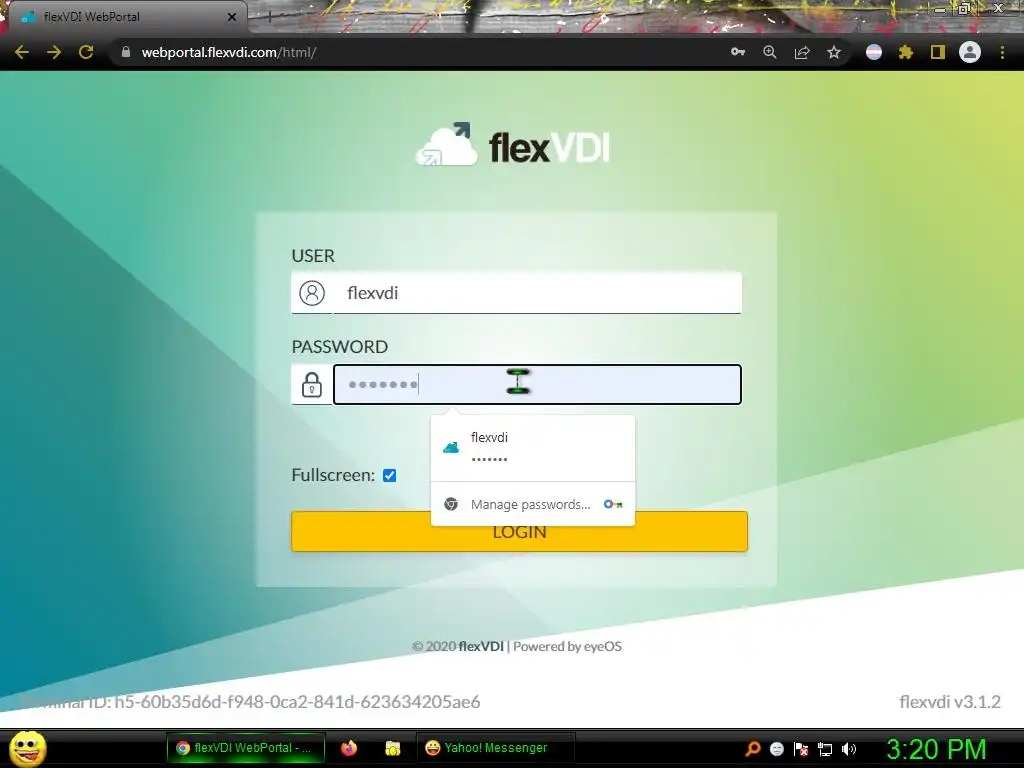This screenshot has height=768, width=1024.
Task: Switch to Yahoo! Messenger taskbar item
Action: [x=495, y=748]
